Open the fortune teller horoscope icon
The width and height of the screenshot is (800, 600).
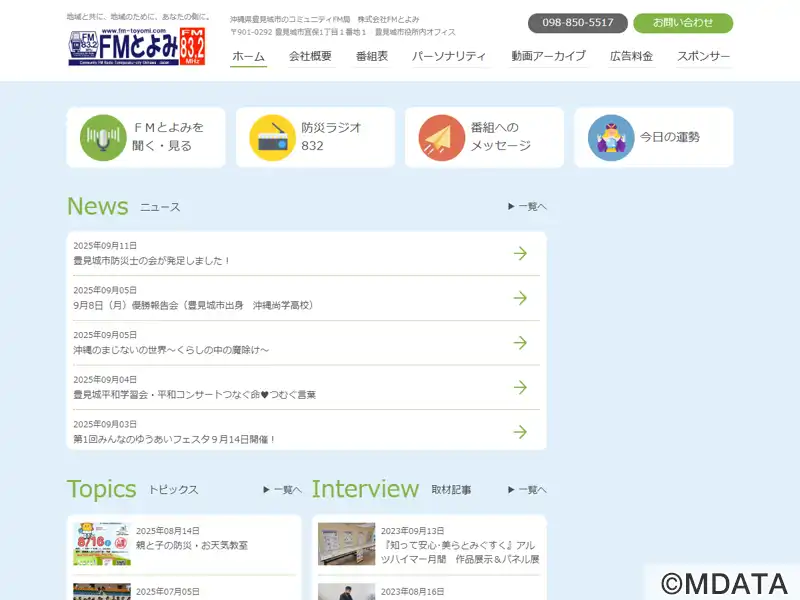click(611, 138)
